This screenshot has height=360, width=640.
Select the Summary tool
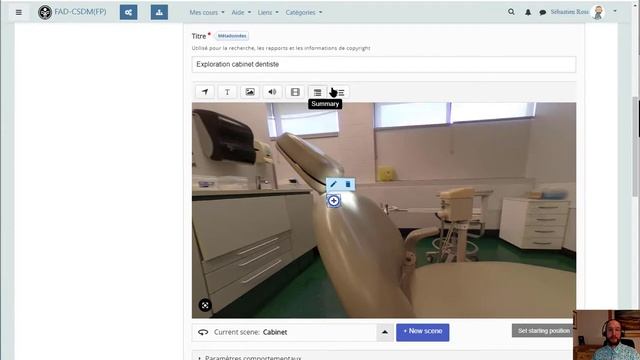[x=318, y=92]
